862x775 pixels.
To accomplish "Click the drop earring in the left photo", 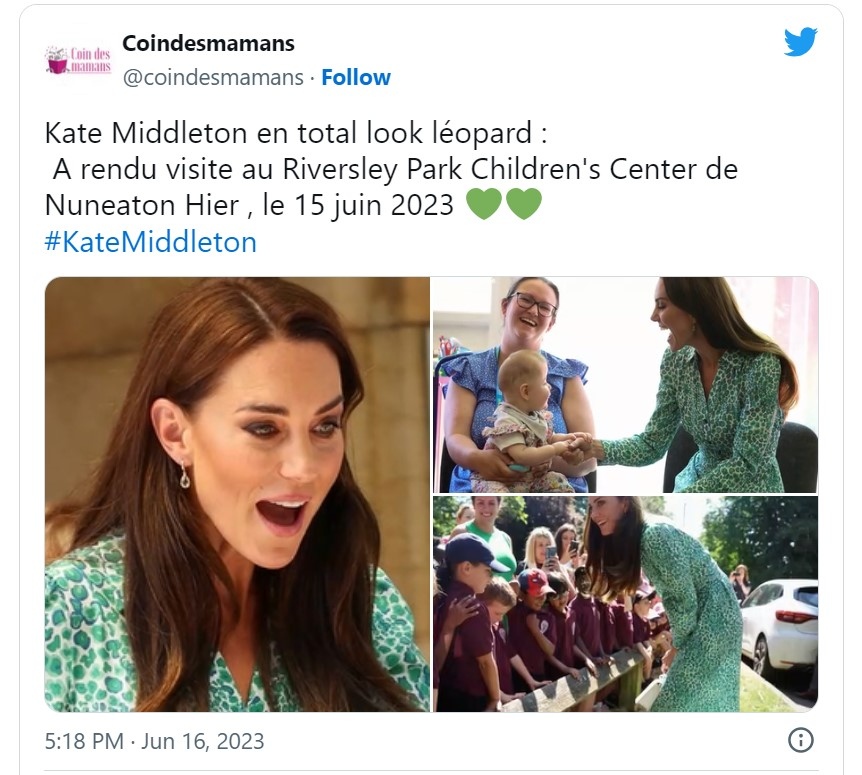I will (184, 475).
